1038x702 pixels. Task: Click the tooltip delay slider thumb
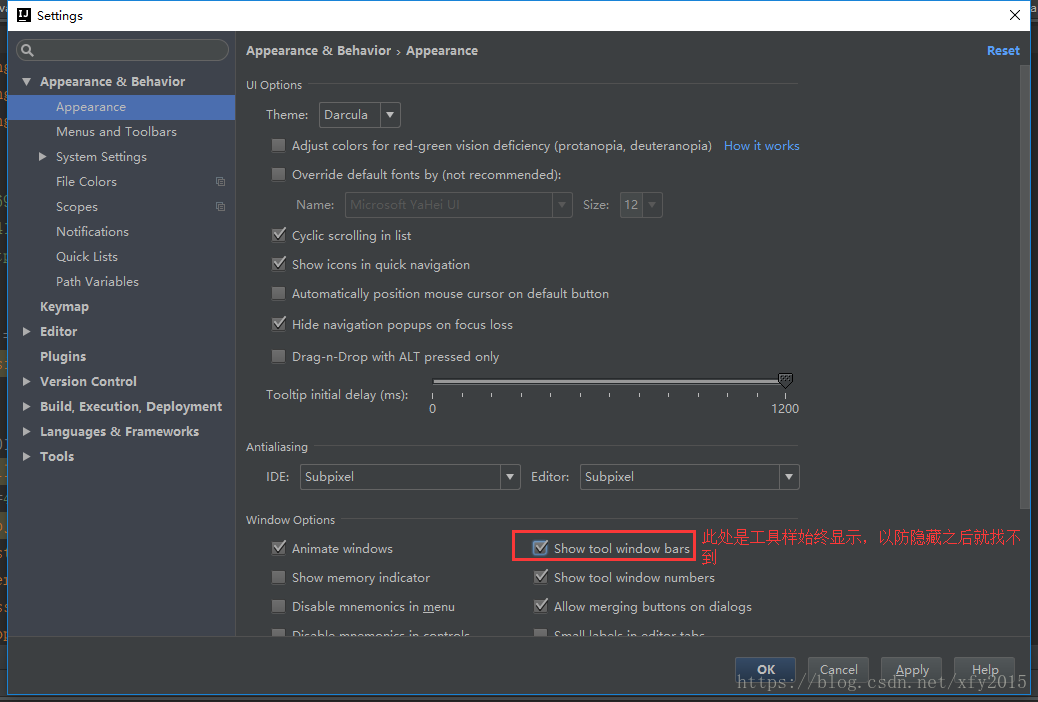pyautogui.click(x=785, y=380)
